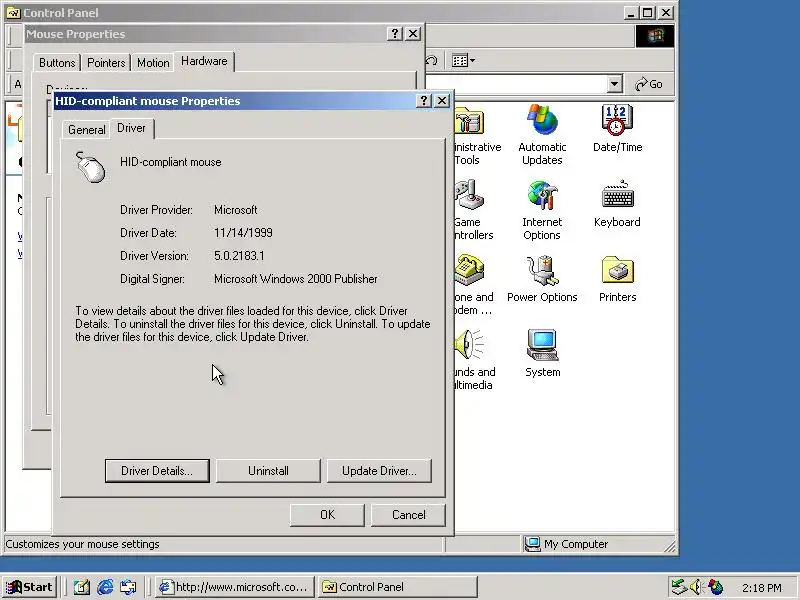800x600 pixels.
Task: Click the Update Driver button
Action: [x=379, y=470]
